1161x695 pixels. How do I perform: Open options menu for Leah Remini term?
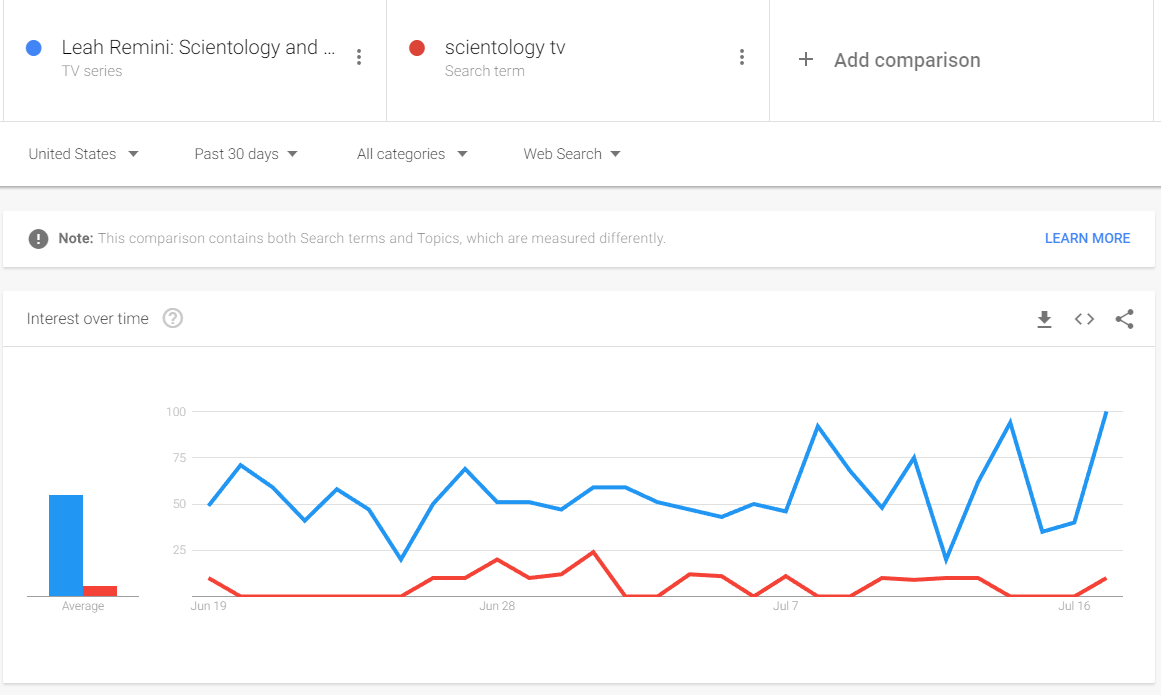(359, 58)
